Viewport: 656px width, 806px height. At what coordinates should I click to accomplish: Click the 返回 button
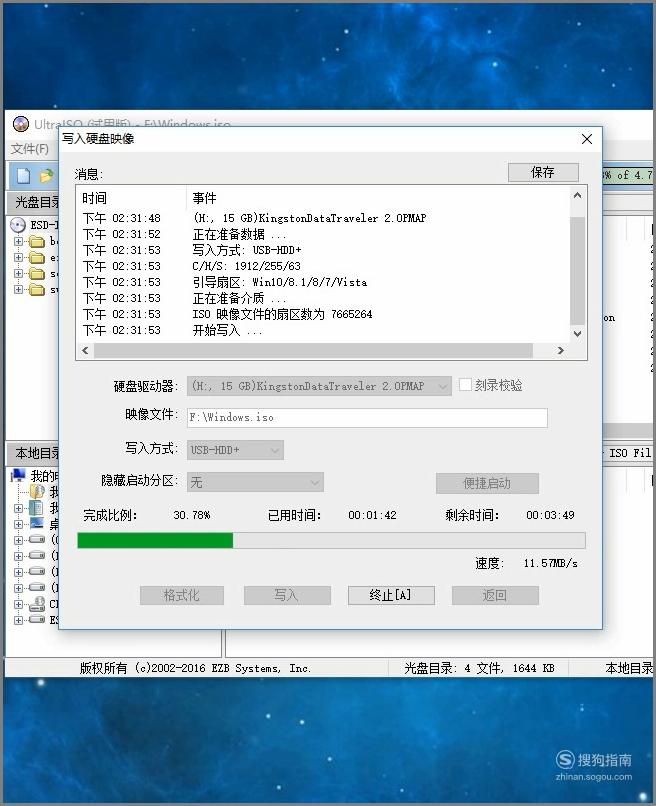click(x=495, y=595)
